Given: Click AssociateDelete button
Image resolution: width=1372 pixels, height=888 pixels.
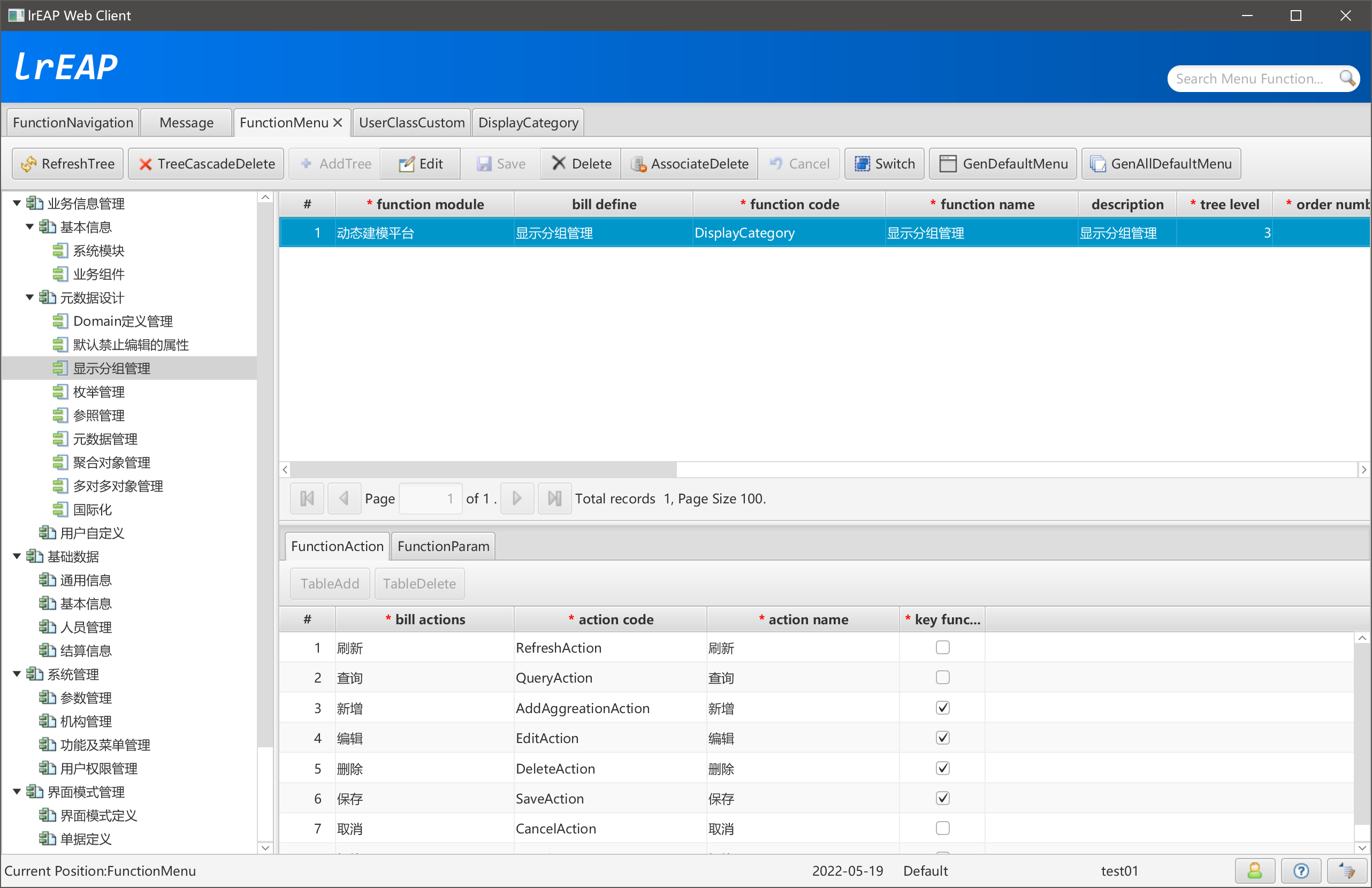Looking at the screenshot, I should (689, 164).
